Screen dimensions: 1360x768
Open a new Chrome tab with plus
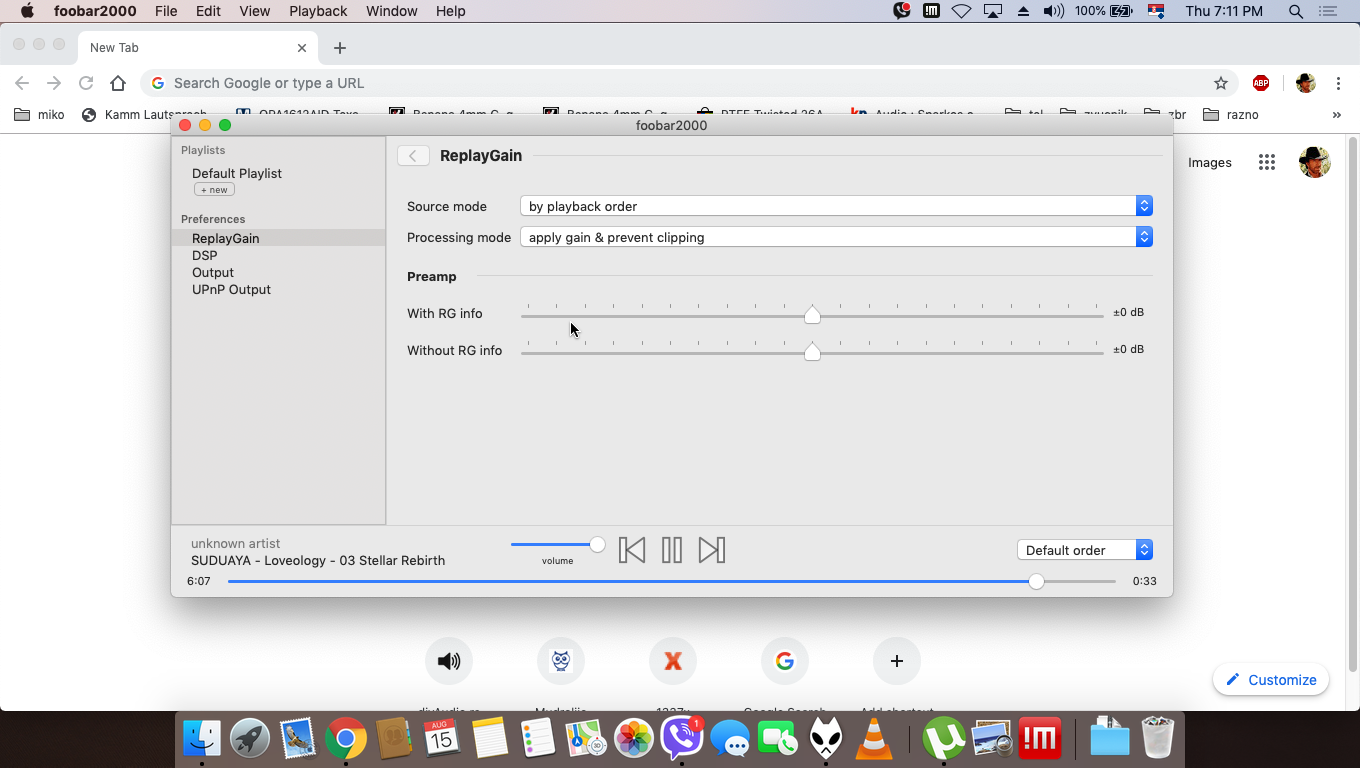[x=340, y=48]
